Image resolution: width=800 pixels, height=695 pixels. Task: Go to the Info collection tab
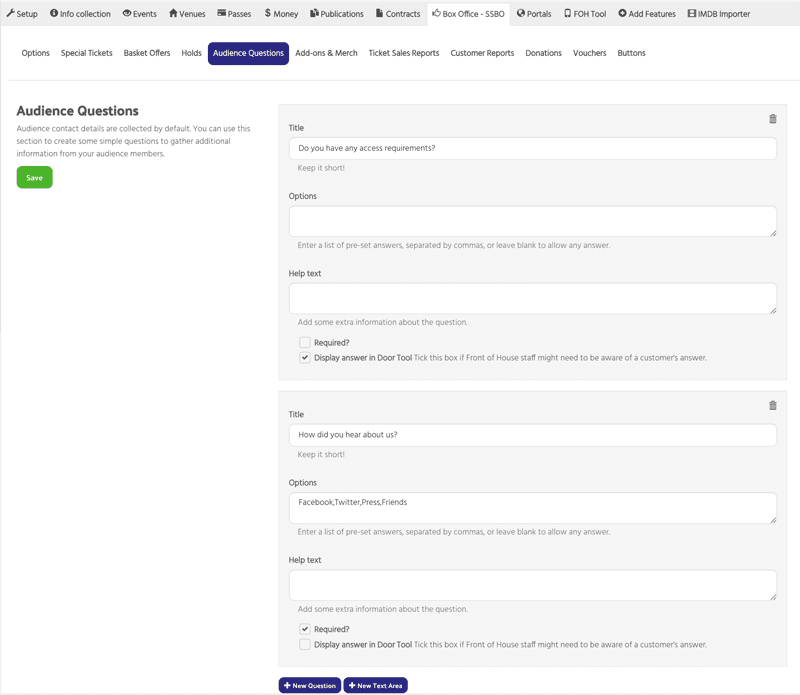pos(80,14)
